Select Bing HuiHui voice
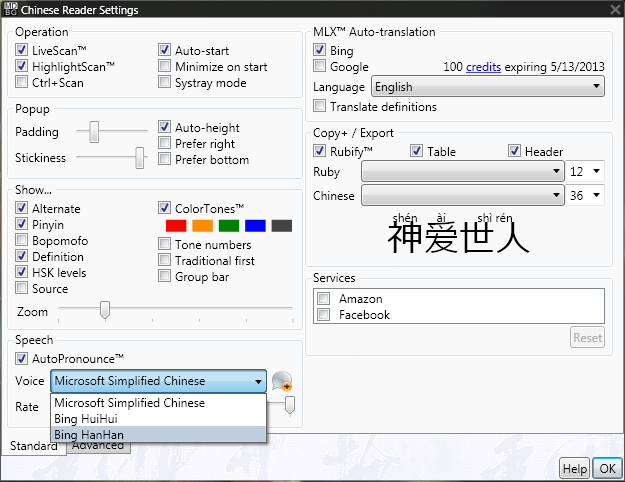Screen dimensions: 625x482 (x=159, y=419)
